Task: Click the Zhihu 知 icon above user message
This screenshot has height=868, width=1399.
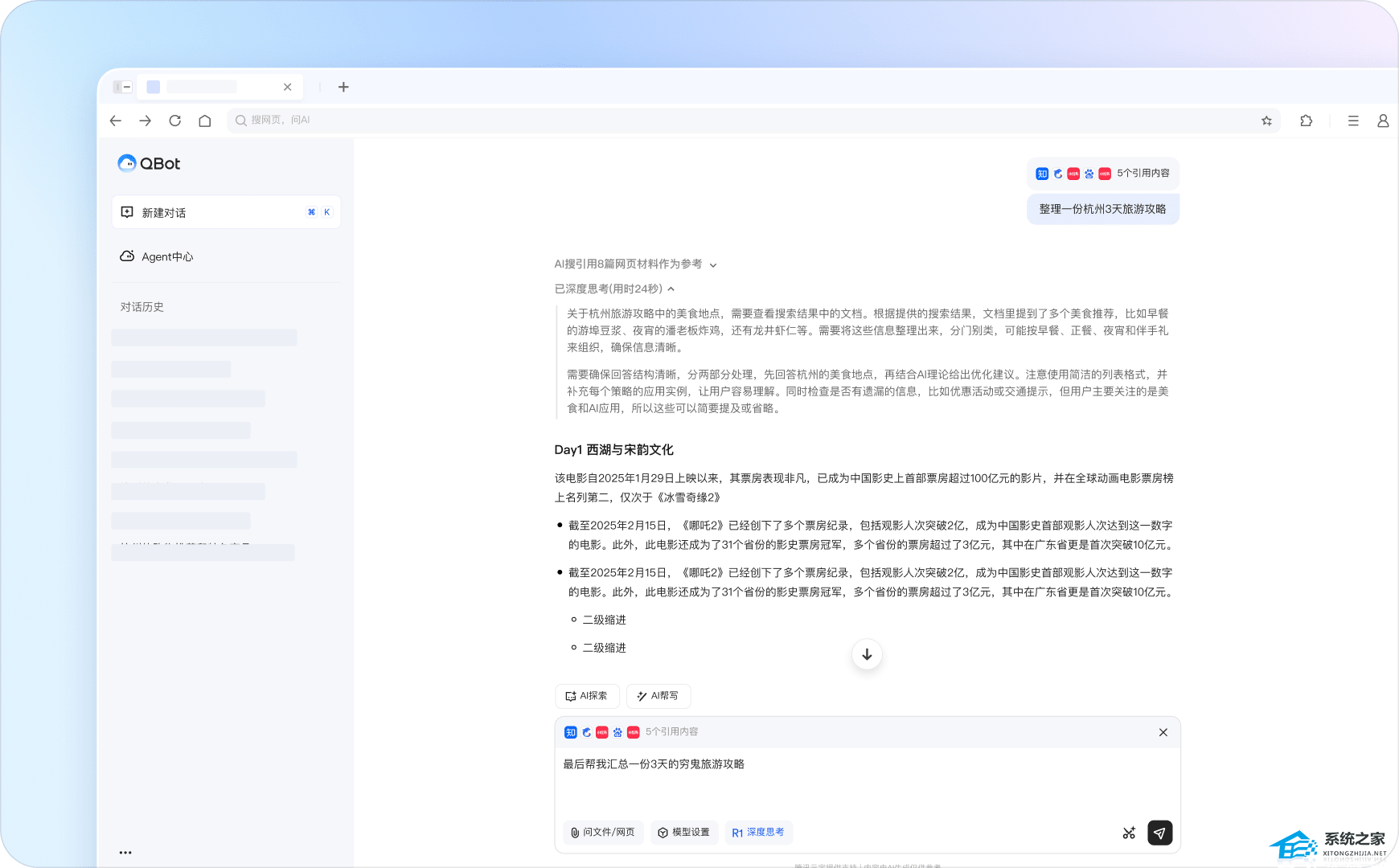Action: pos(1042,174)
